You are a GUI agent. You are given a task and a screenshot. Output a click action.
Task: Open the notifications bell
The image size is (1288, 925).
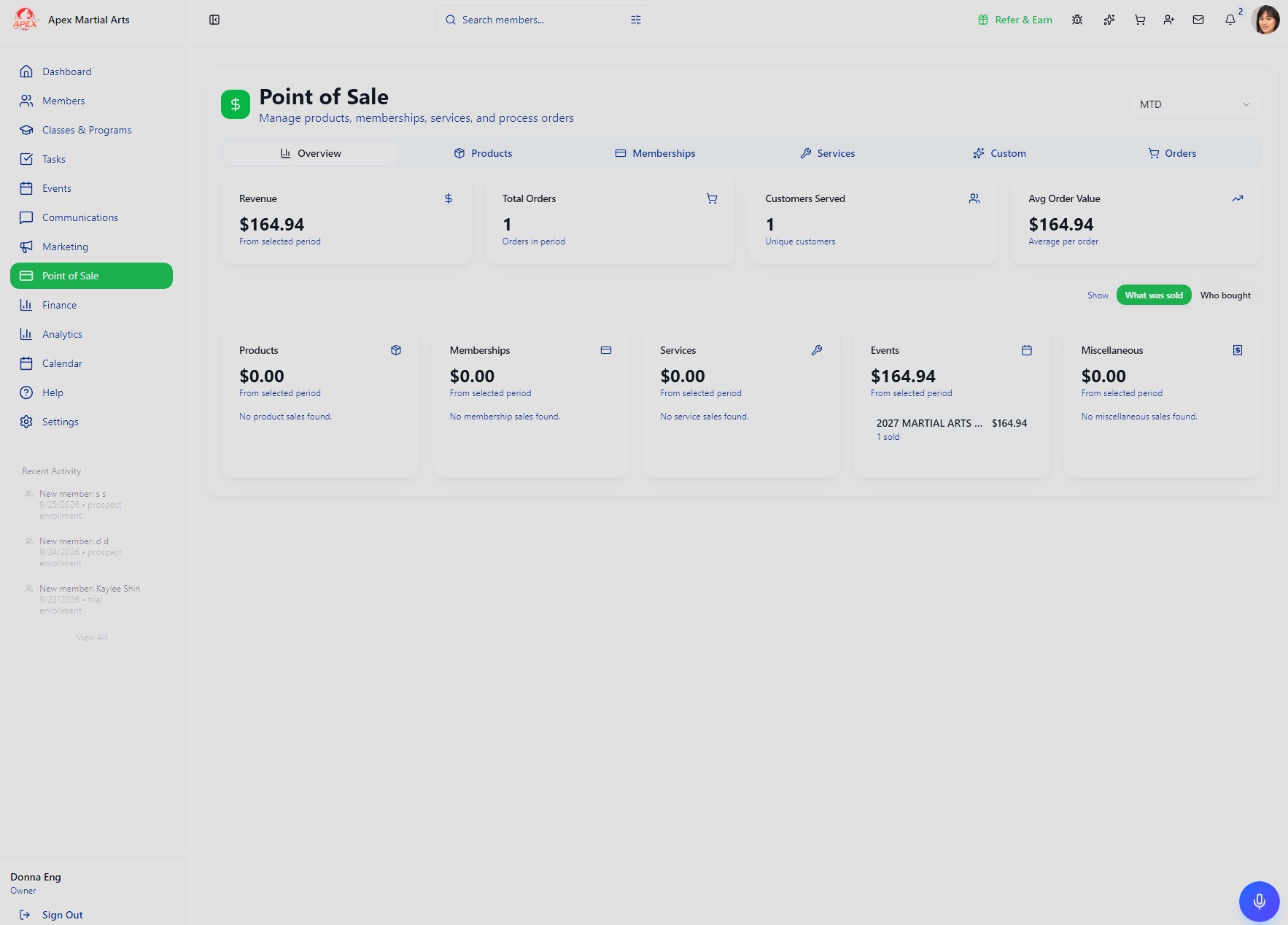1230,20
